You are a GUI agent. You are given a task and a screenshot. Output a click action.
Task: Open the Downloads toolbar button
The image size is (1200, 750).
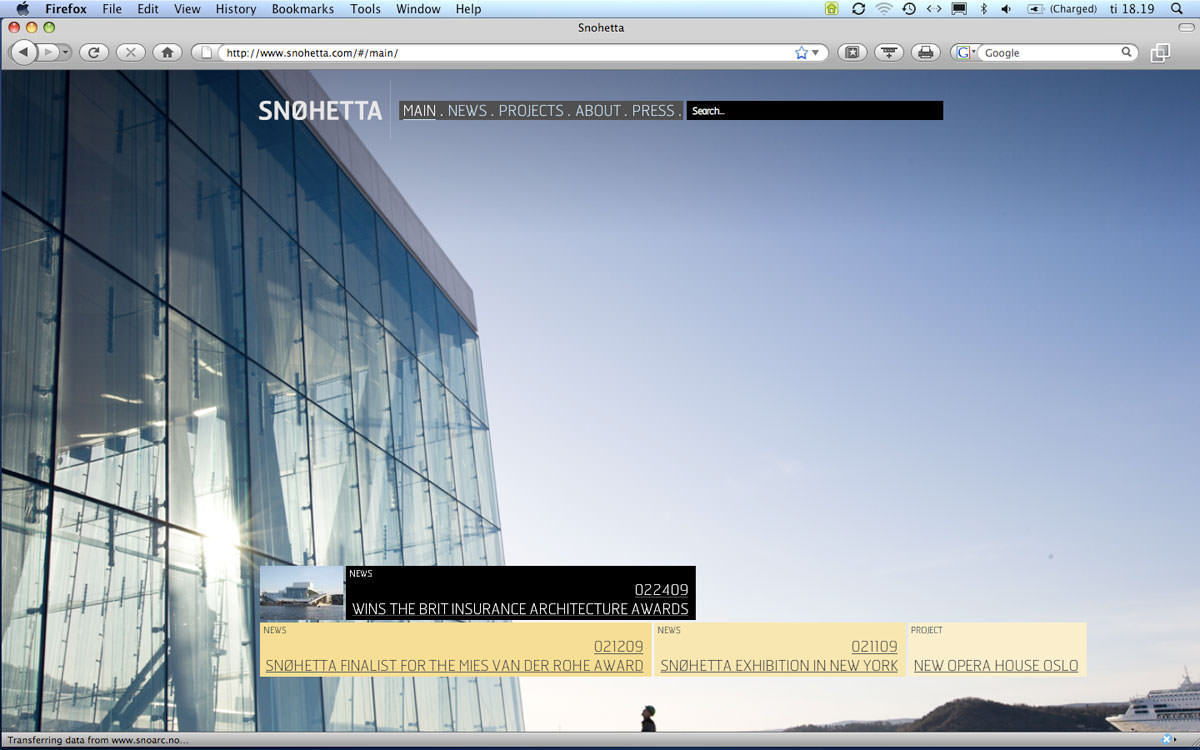coord(888,52)
